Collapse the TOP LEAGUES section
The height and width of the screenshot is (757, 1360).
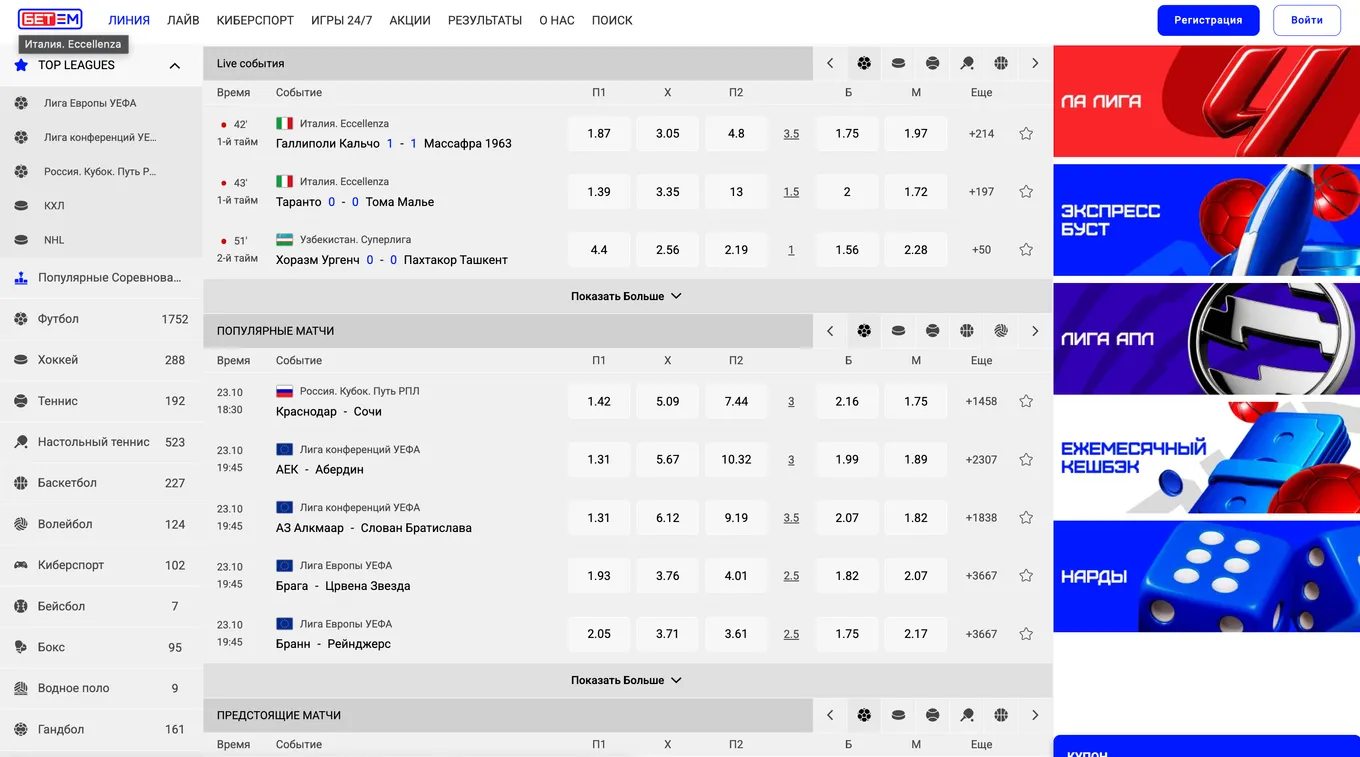[x=175, y=66]
